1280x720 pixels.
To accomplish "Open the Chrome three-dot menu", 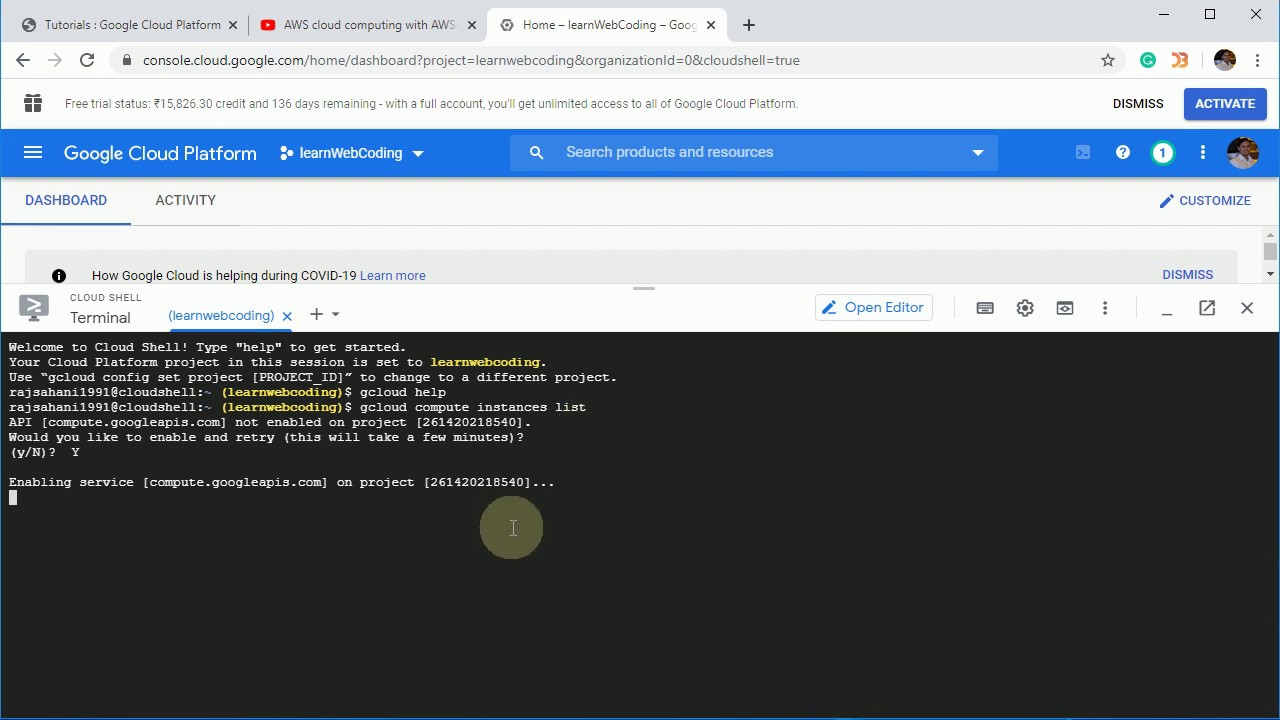I will pyautogui.click(x=1257, y=60).
